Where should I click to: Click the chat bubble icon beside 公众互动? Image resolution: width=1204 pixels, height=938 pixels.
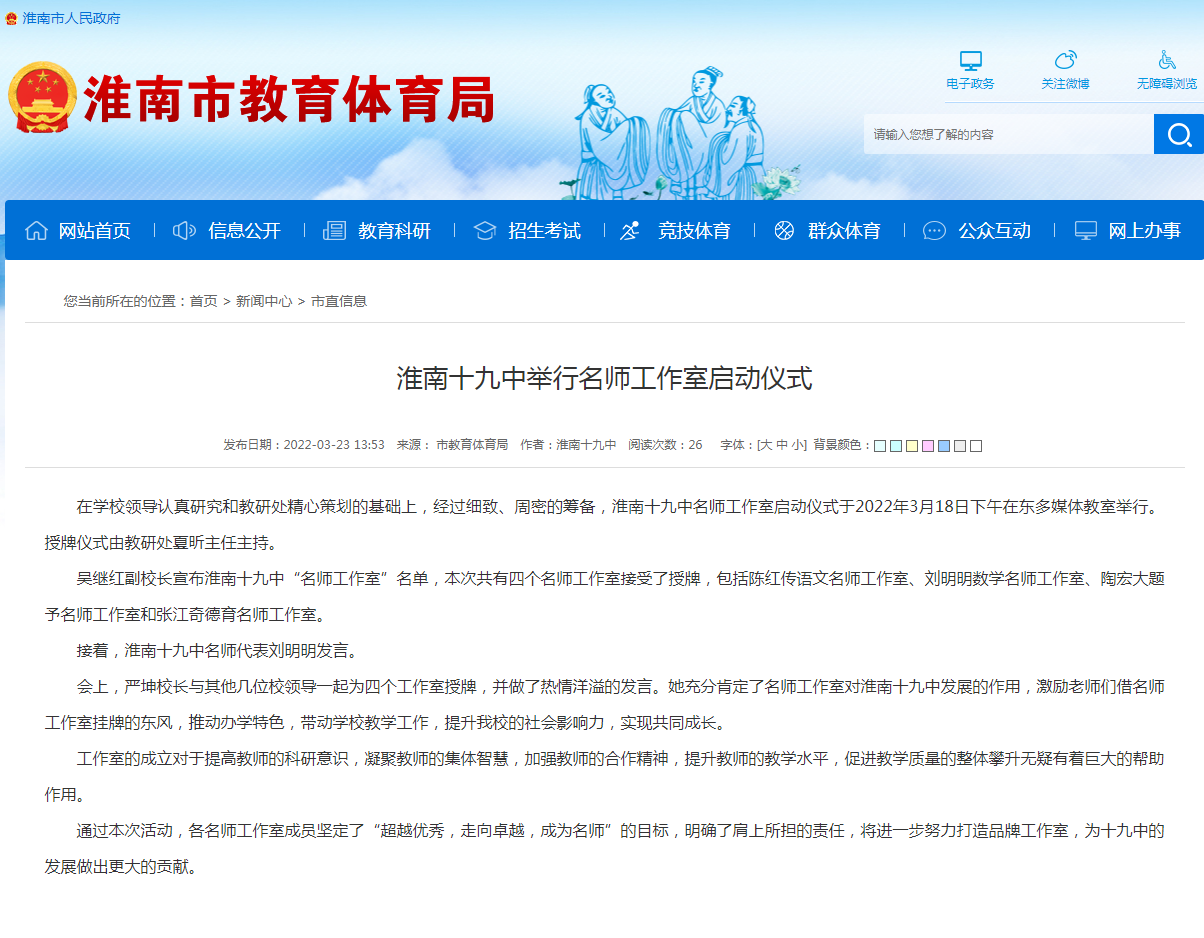coord(933,230)
